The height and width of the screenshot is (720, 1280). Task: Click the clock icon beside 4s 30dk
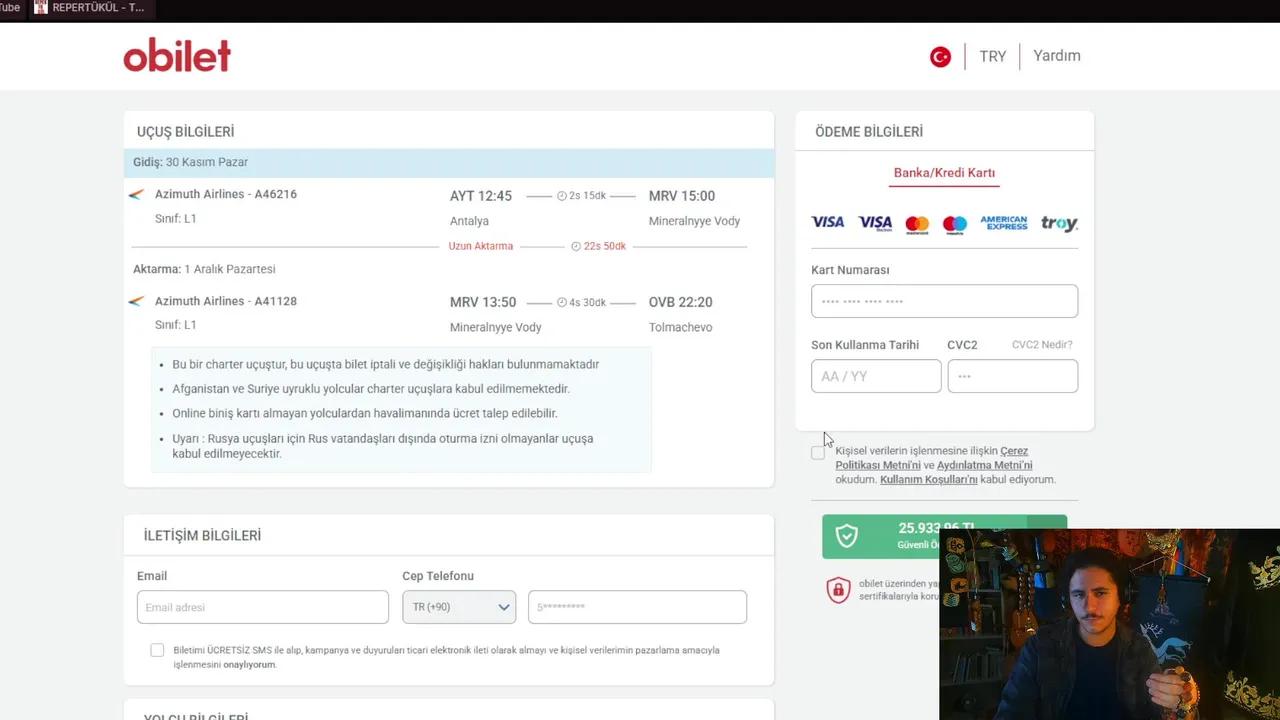point(562,302)
